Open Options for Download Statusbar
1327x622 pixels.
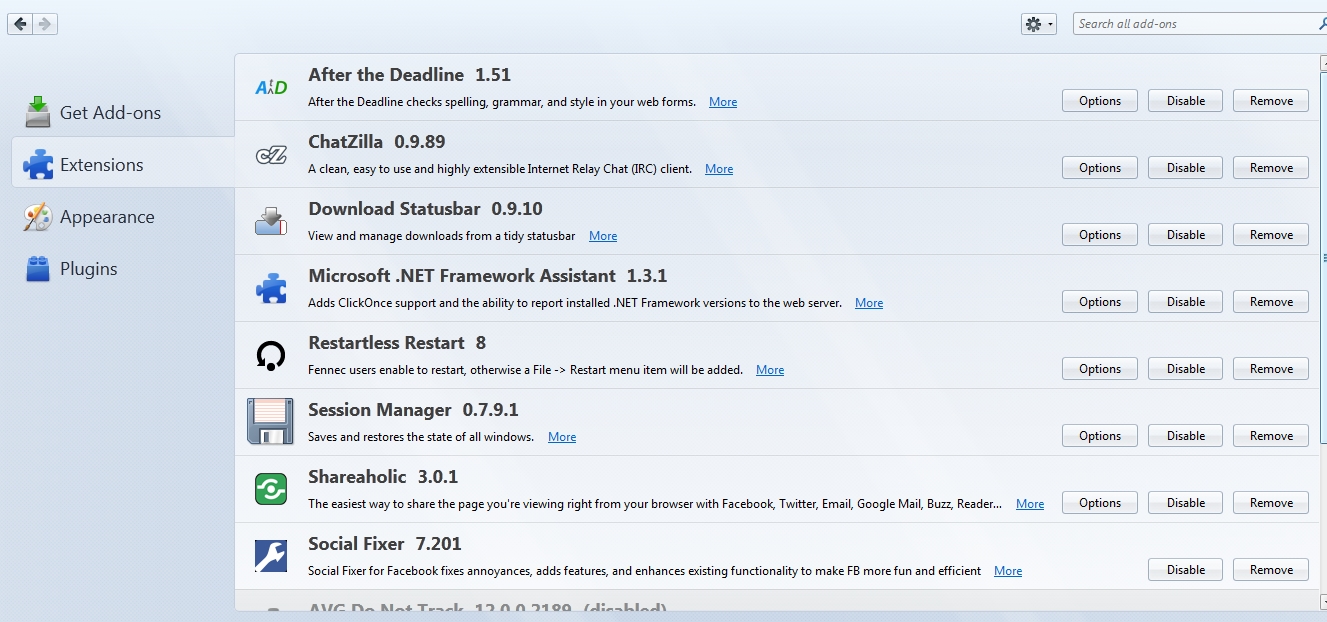[x=1099, y=235]
